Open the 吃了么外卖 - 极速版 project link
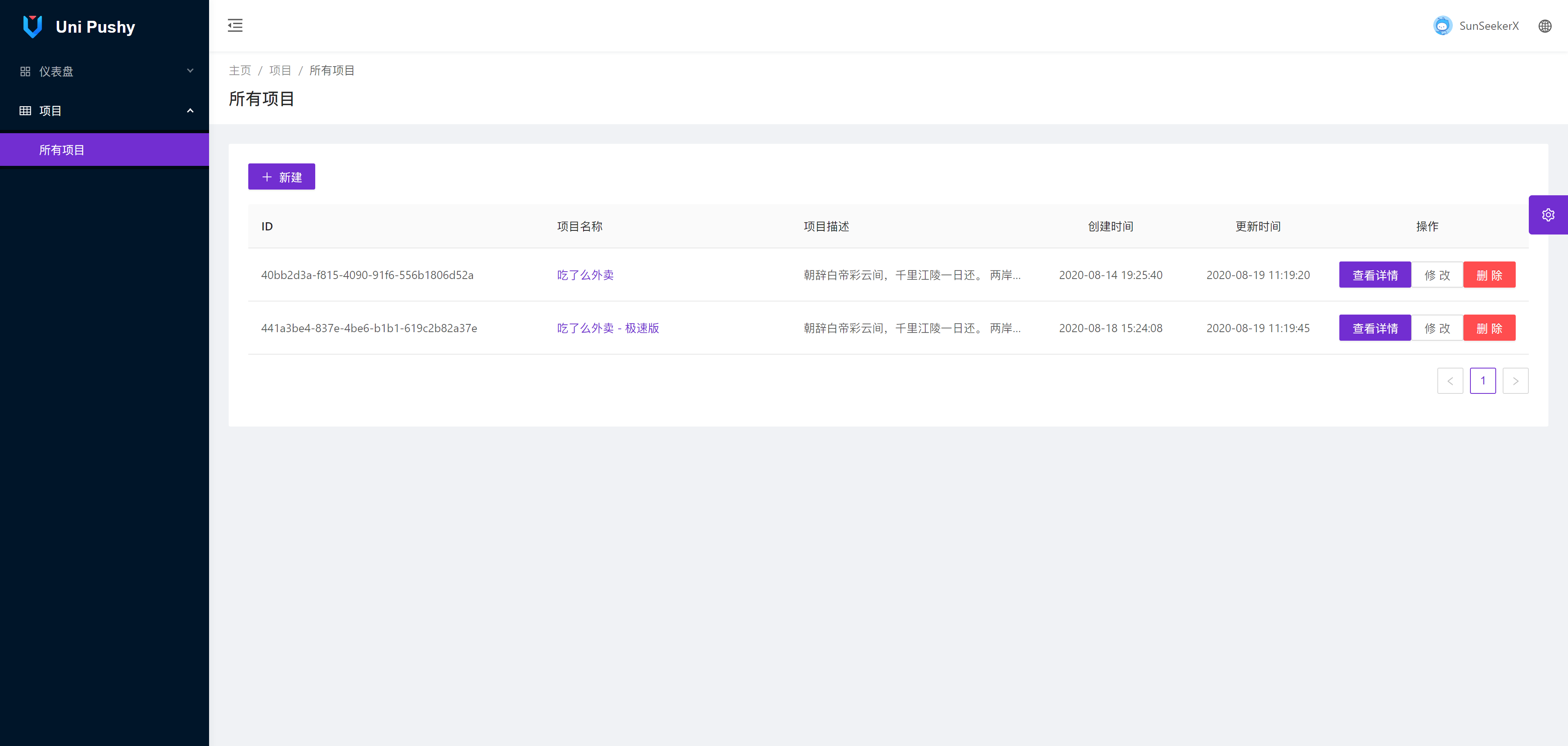Viewport: 1568px width, 746px height. click(608, 328)
